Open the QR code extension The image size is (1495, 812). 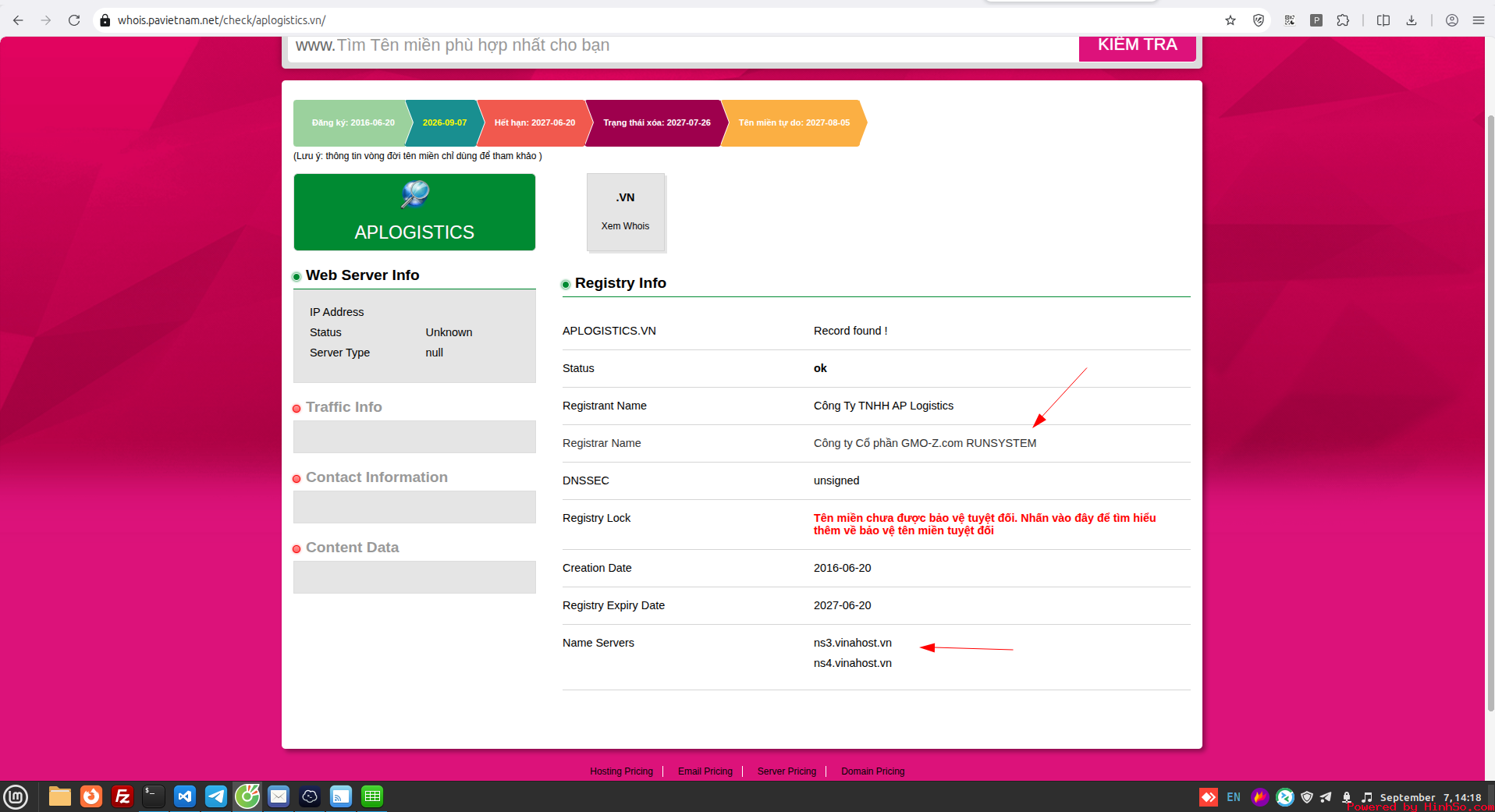(x=1289, y=20)
